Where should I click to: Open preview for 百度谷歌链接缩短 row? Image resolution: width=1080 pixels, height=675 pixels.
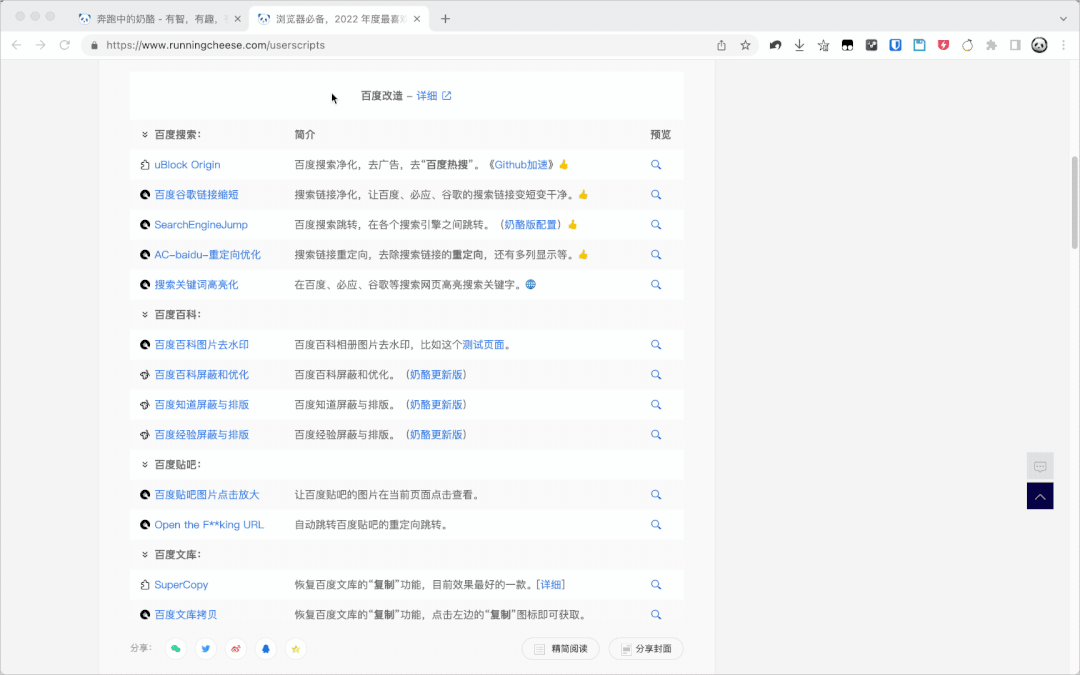coord(656,195)
